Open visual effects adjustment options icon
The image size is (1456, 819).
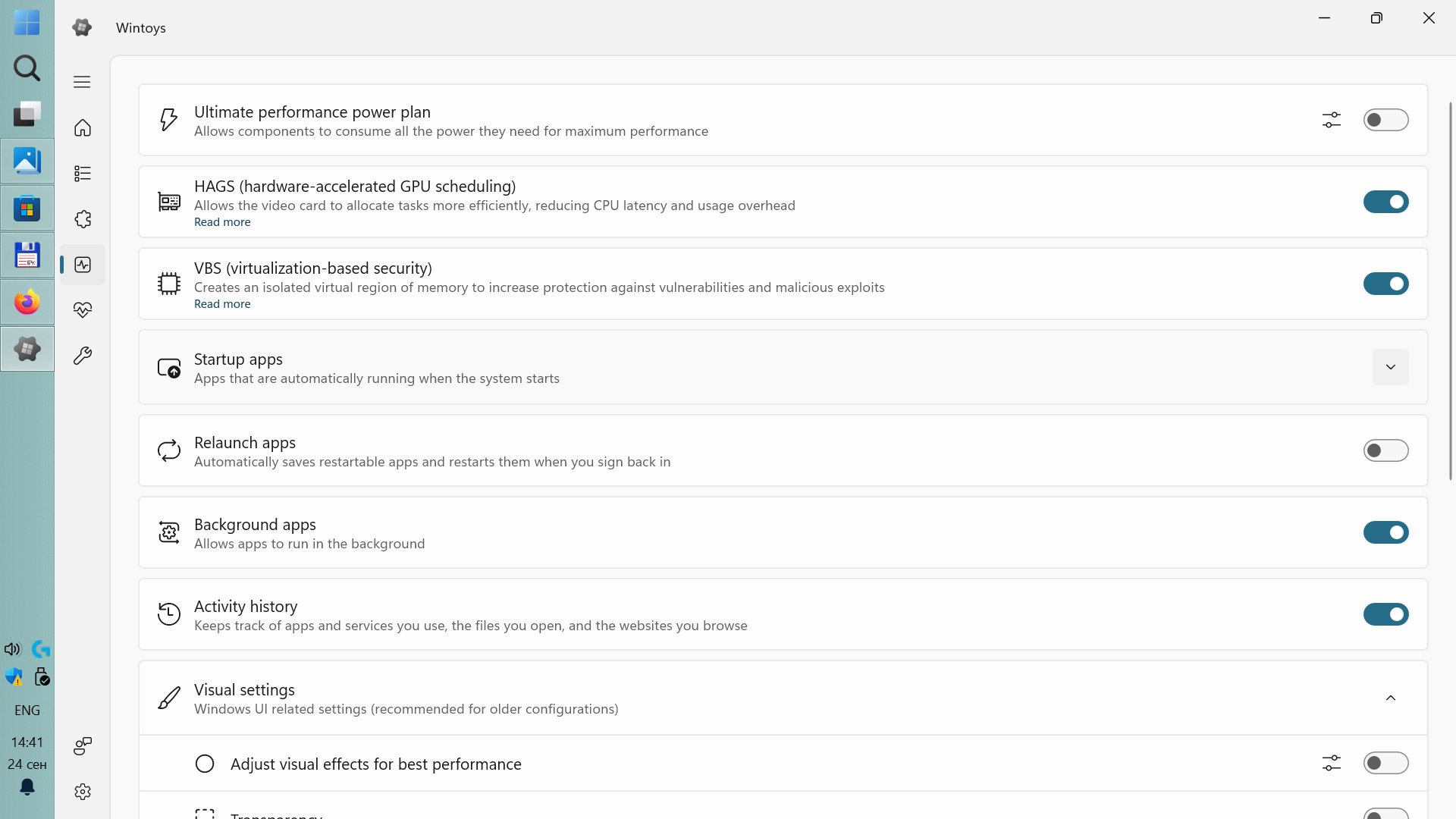tap(1332, 763)
